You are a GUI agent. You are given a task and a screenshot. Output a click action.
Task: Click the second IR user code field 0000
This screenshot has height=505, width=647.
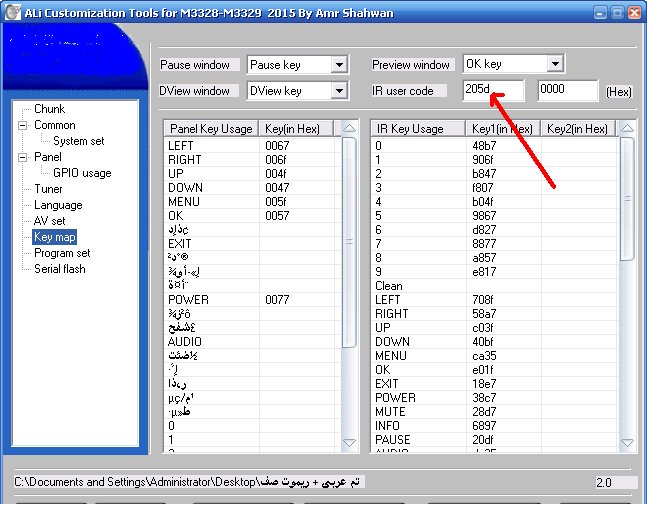pyautogui.click(x=568, y=90)
